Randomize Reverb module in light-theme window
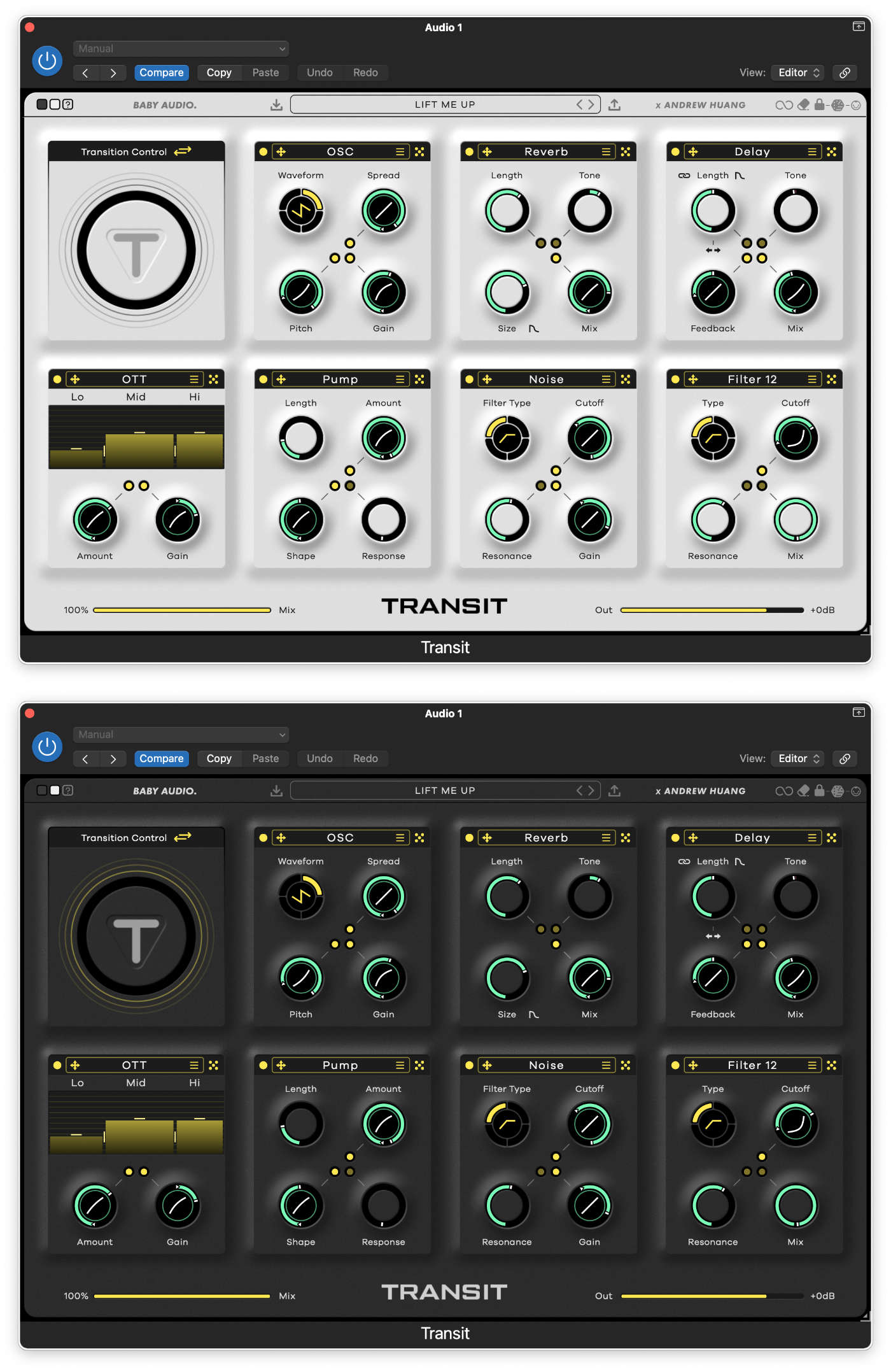This screenshot has height=1372, width=891. coord(626,152)
